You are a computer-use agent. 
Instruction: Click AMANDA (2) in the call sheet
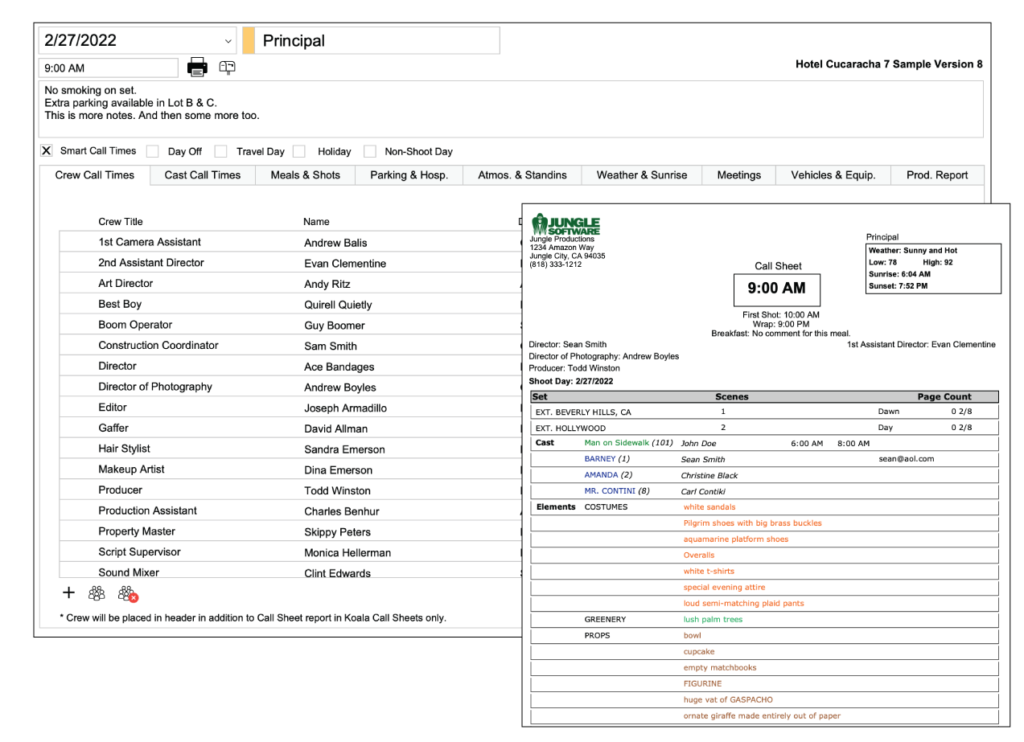[609, 475]
